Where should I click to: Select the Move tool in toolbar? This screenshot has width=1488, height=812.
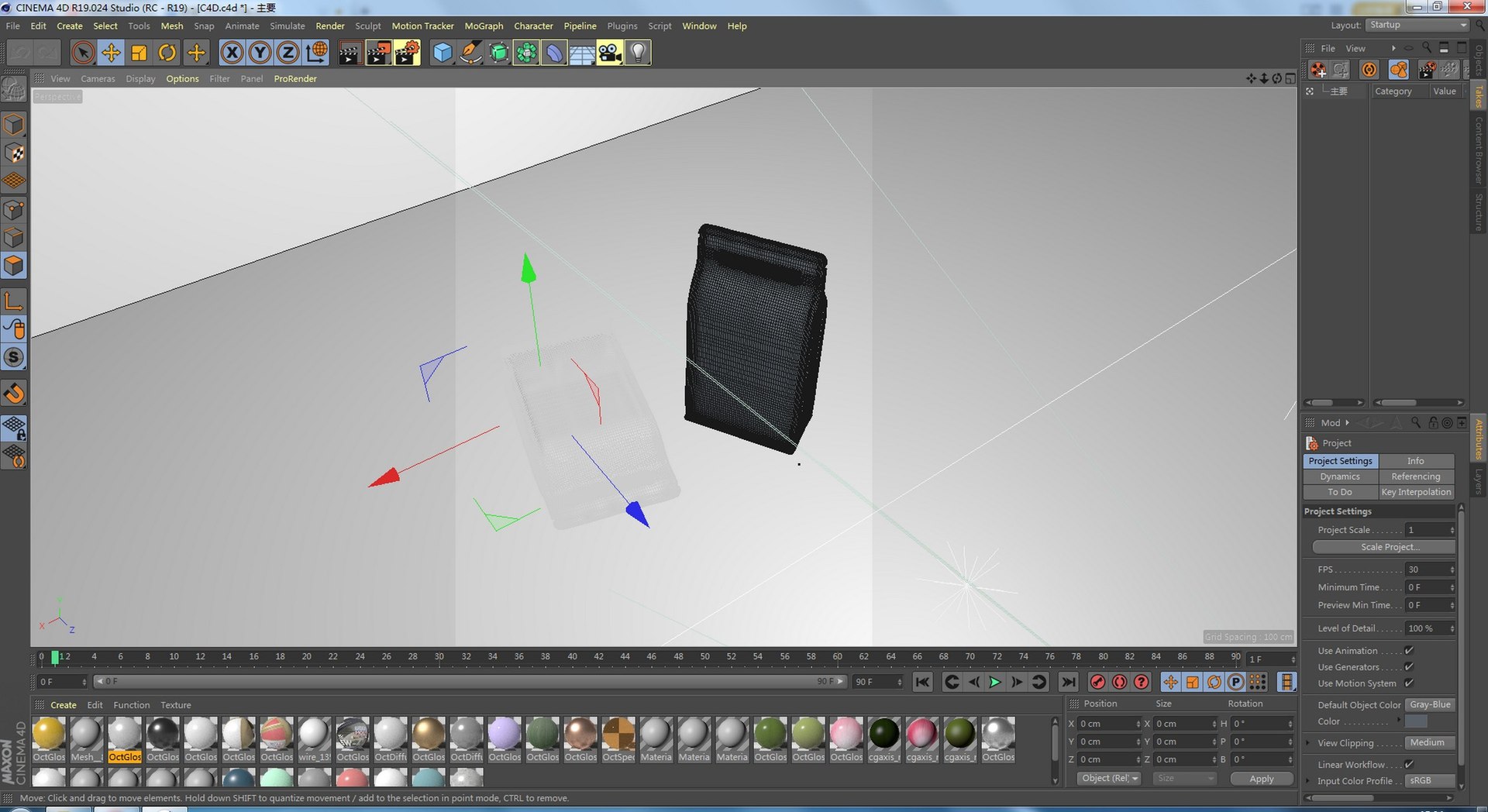pyautogui.click(x=111, y=53)
